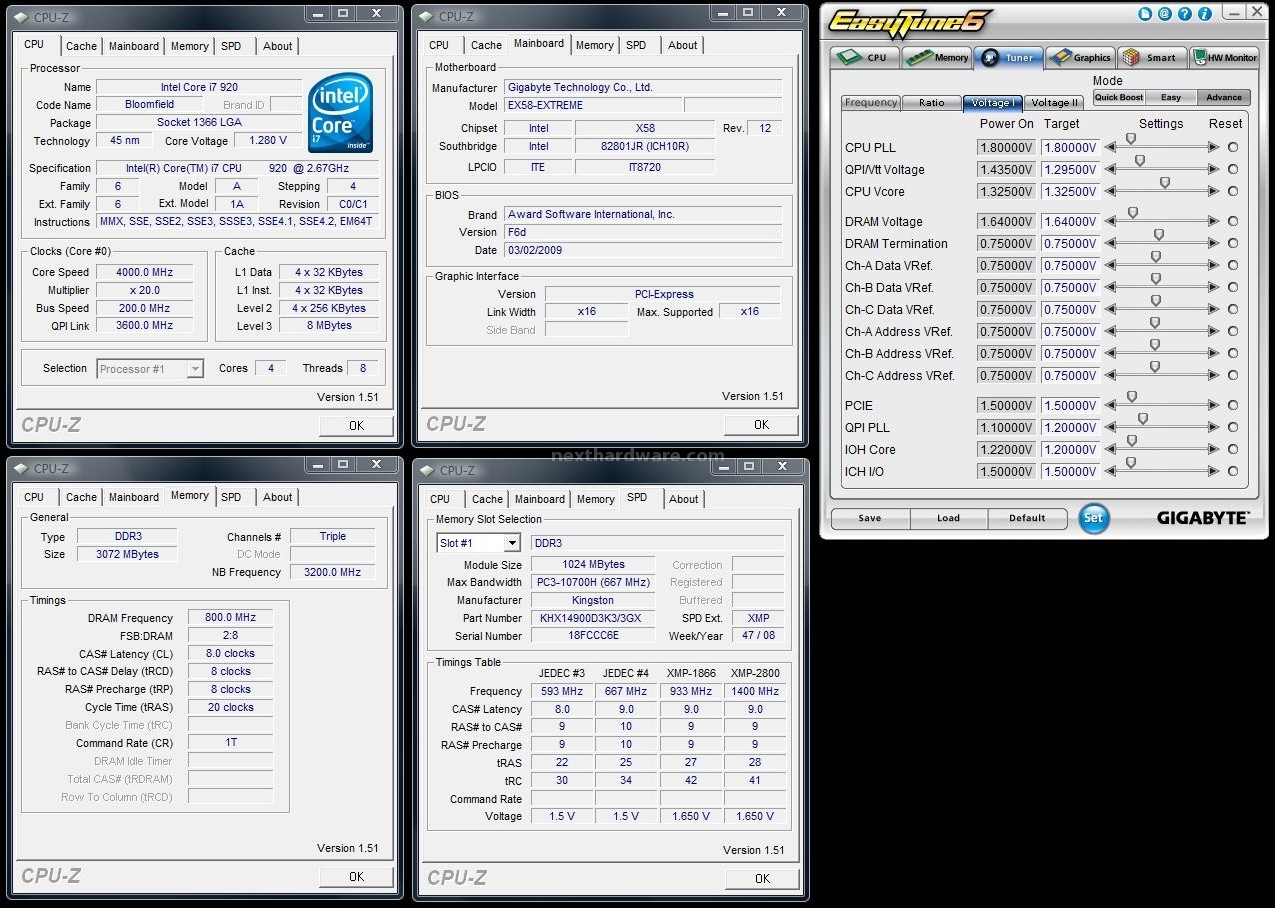Click the QPI PLL slider thumb
The width and height of the screenshot is (1275, 908).
pos(1142,419)
